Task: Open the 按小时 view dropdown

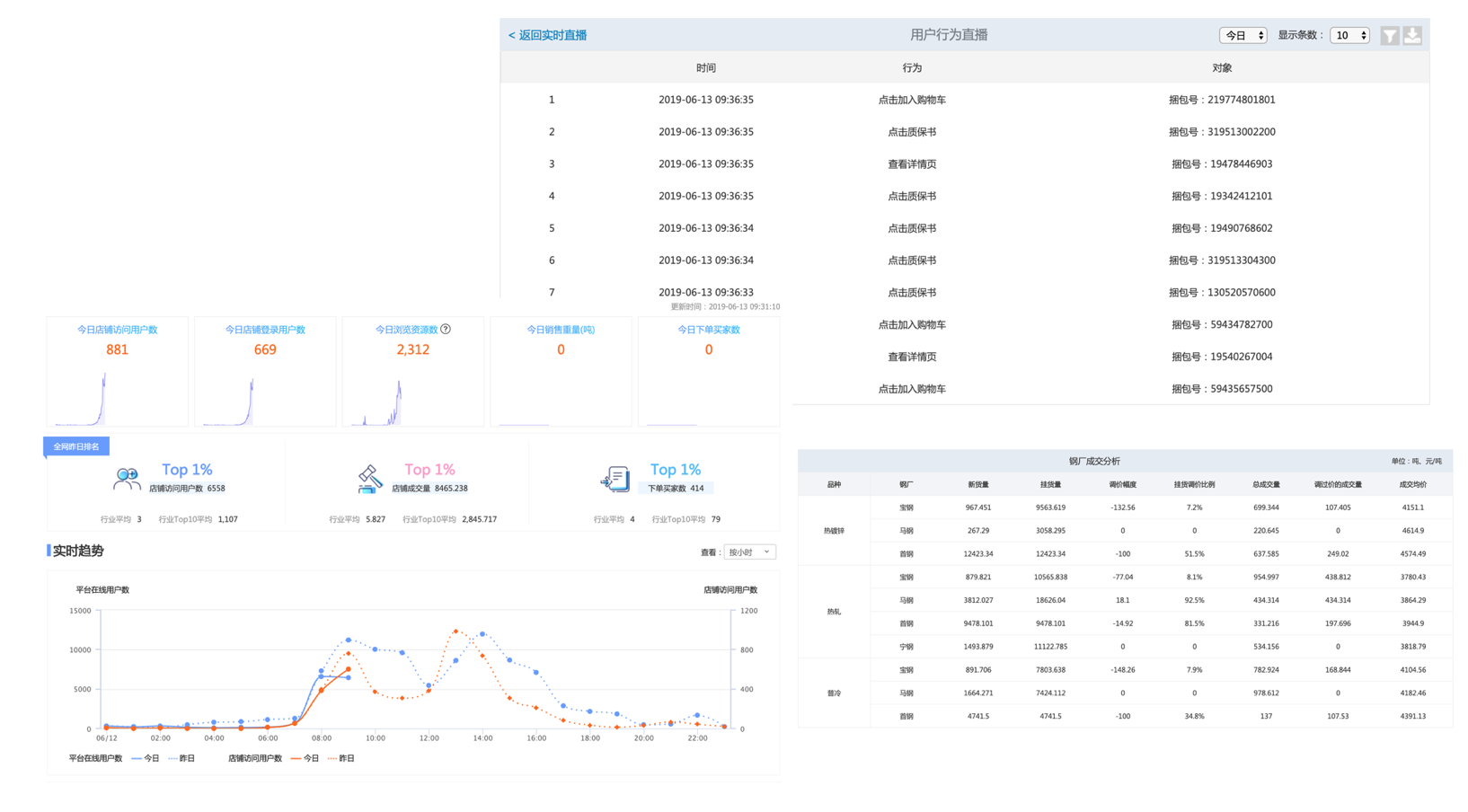Action: (x=749, y=552)
